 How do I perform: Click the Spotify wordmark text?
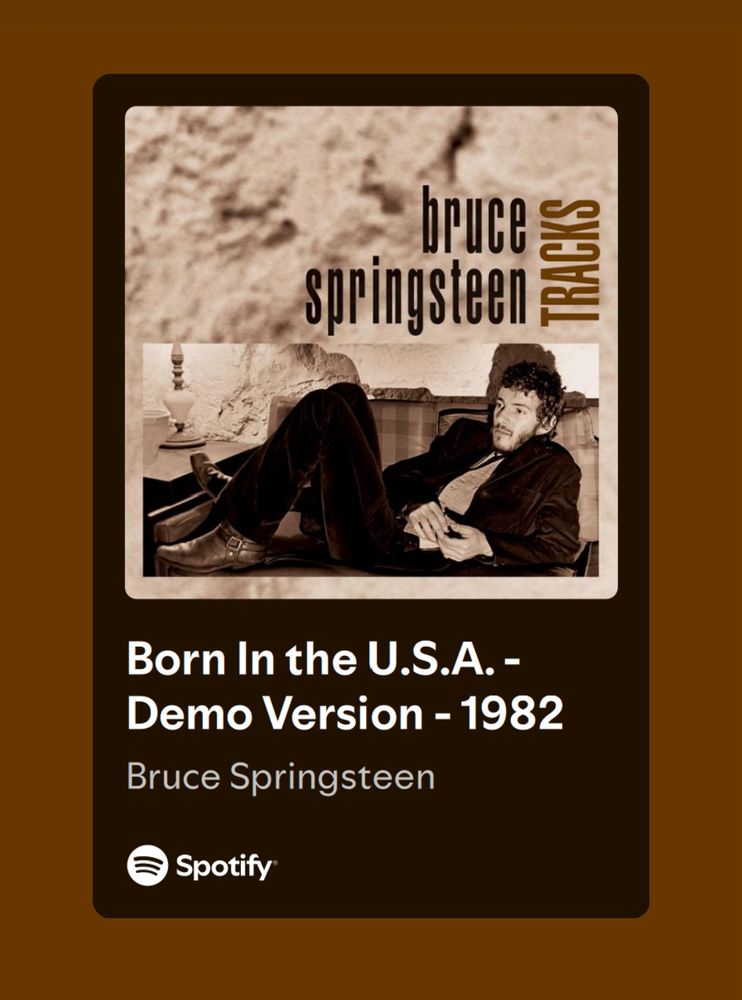click(226, 866)
